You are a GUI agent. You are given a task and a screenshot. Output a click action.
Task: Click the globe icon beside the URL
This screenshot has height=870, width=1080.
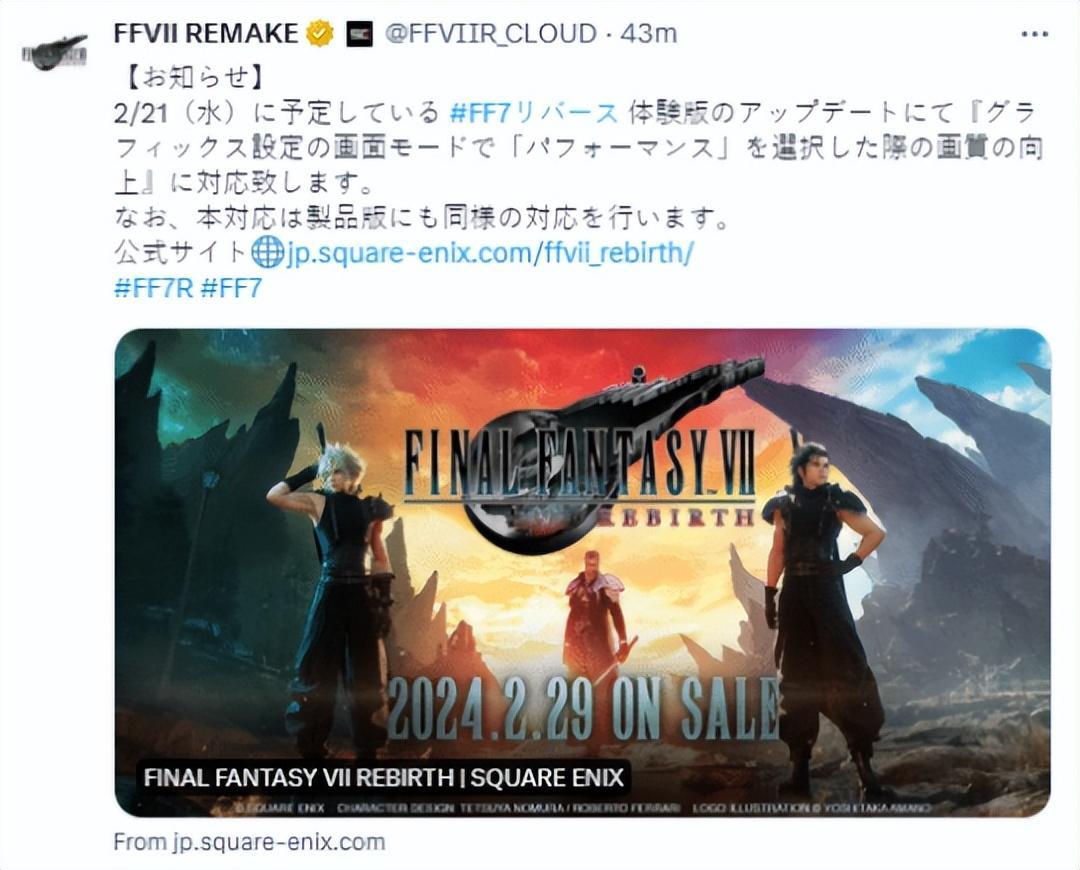[267, 253]
